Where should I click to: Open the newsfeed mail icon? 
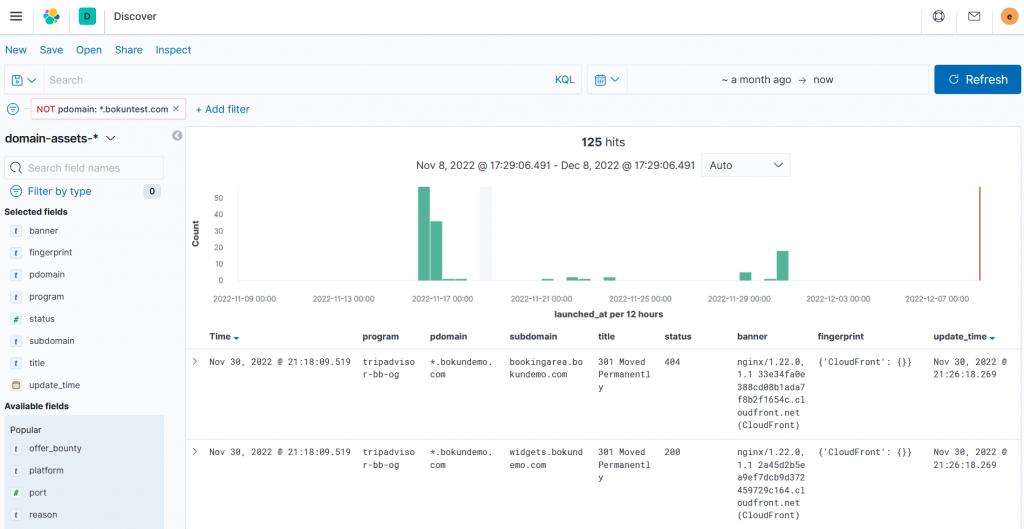[973, 16]
